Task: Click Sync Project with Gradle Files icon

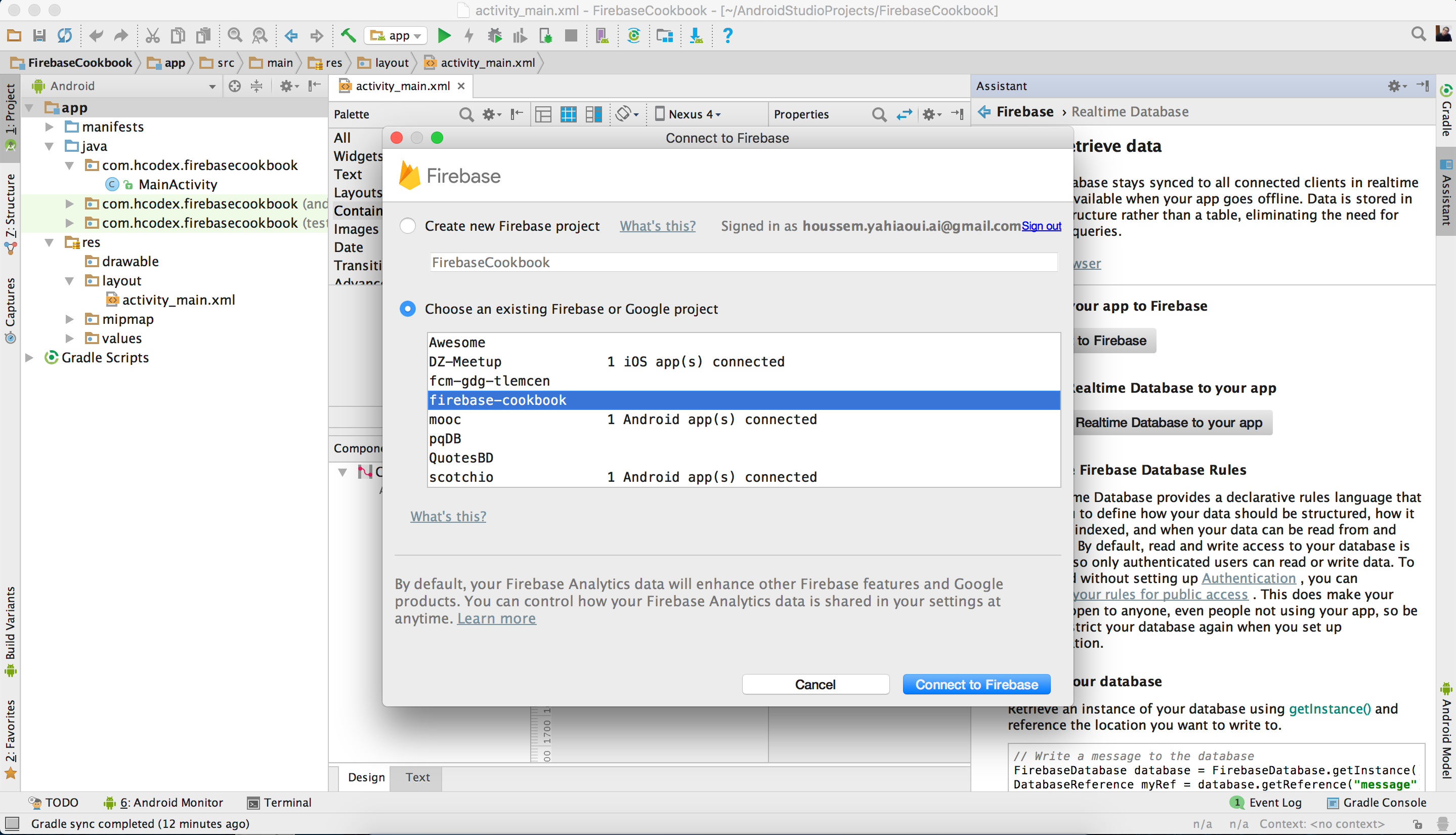Action: pos(633,35)
